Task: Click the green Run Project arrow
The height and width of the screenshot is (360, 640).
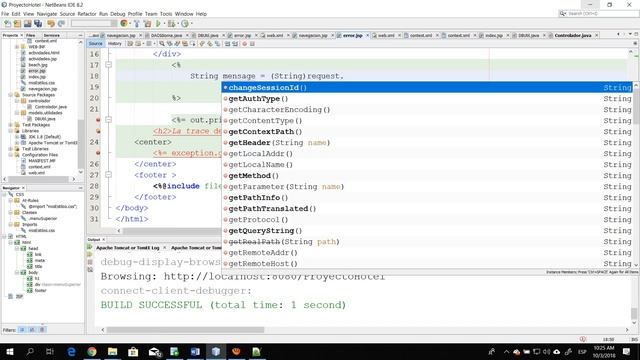Action: pos(158,24)
